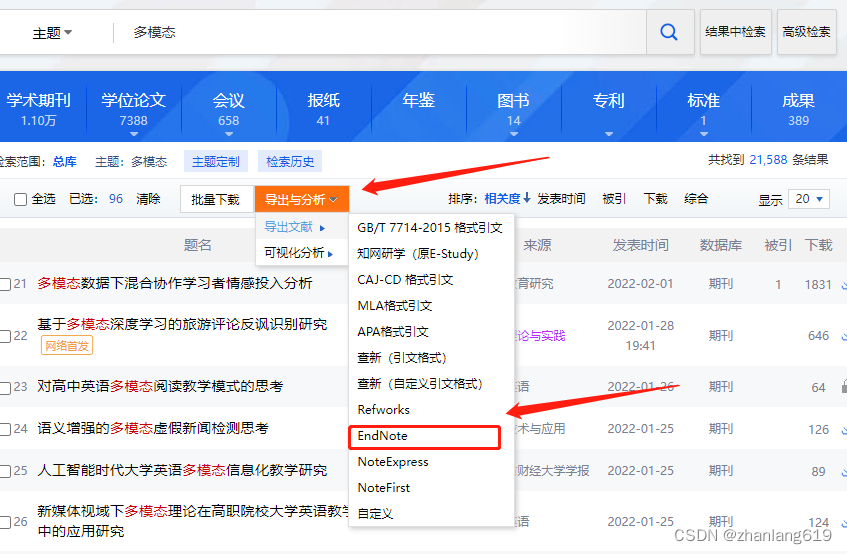Choose NoteExpress export option

click(x=393, y=462)
